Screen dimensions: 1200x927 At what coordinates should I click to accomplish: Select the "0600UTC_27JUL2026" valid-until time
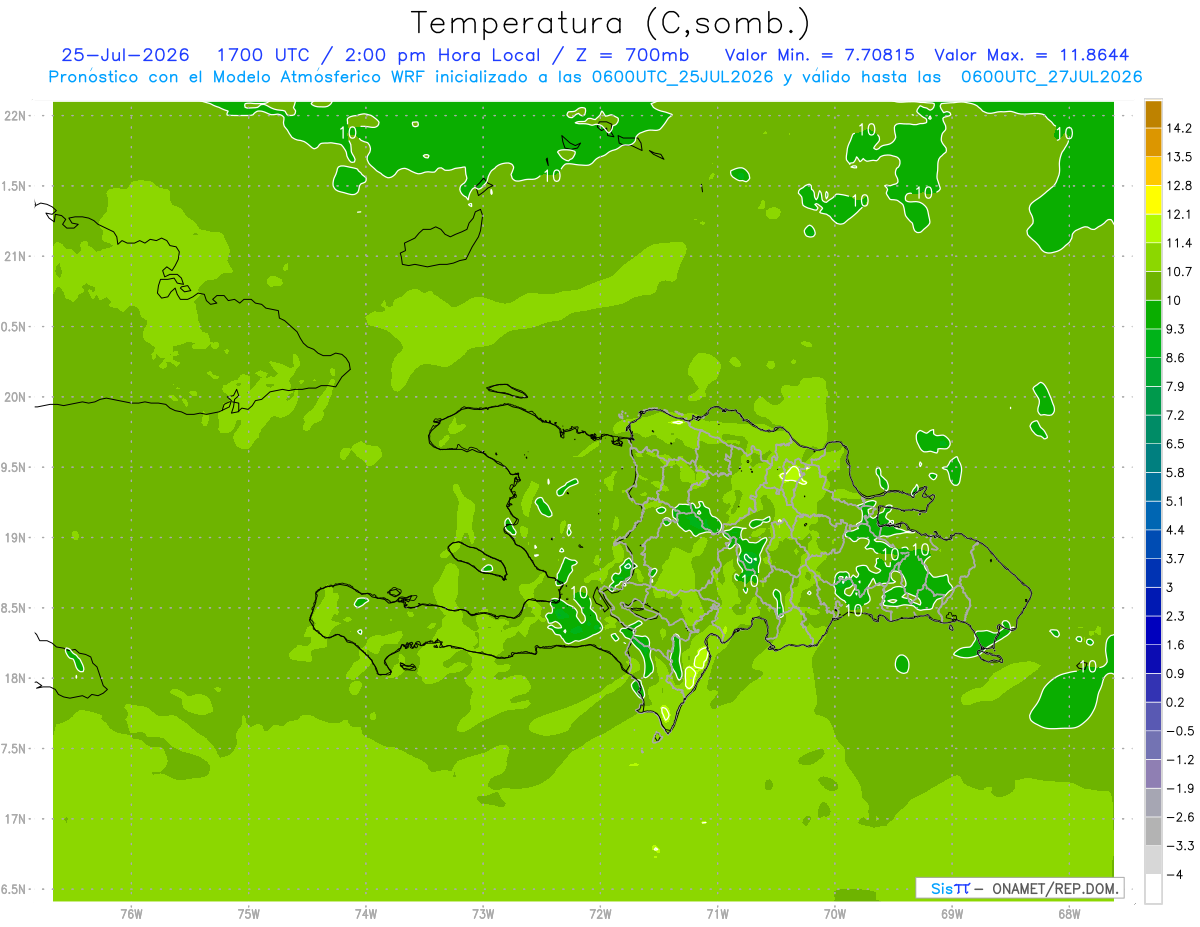click(1051, 76)
